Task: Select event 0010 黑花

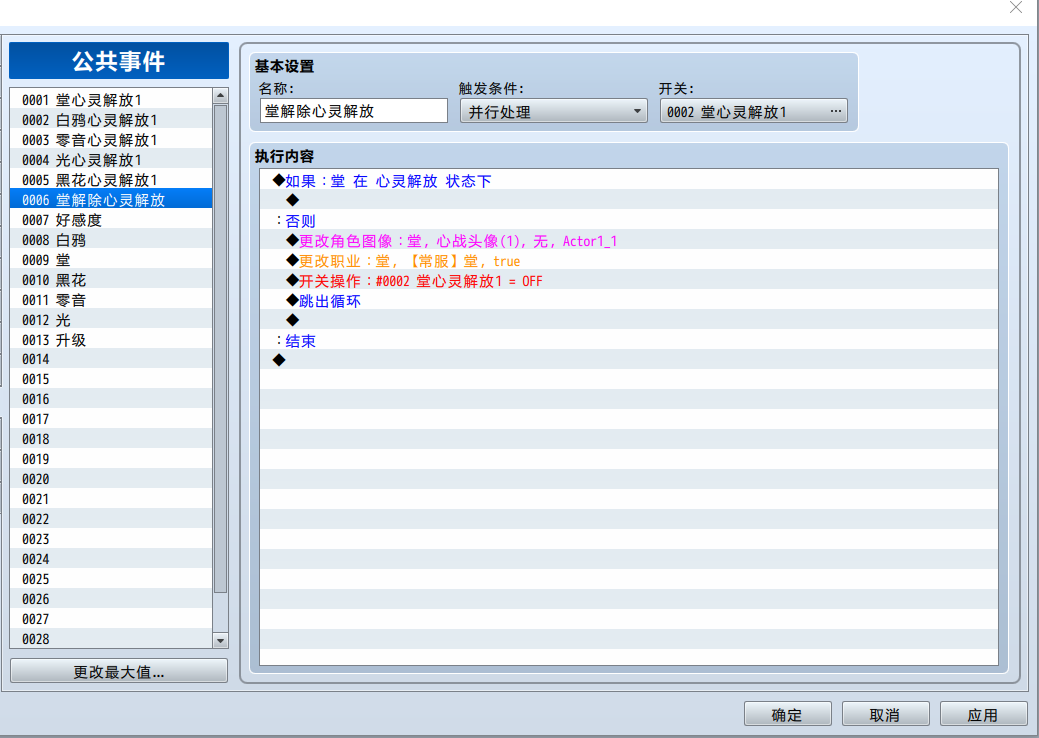Action: coord(111,280)
